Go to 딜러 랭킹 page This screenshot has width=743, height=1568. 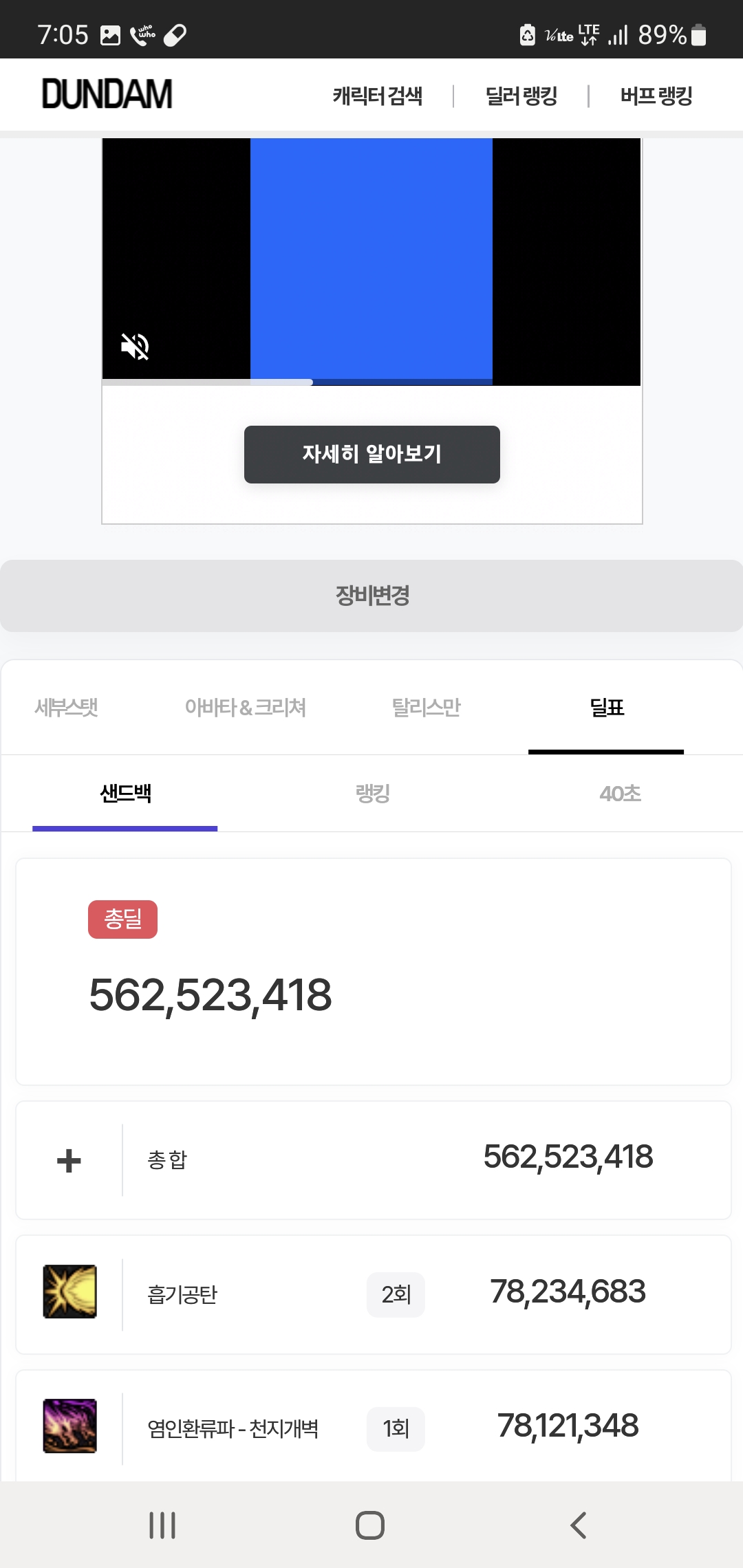tap(521, 96)
